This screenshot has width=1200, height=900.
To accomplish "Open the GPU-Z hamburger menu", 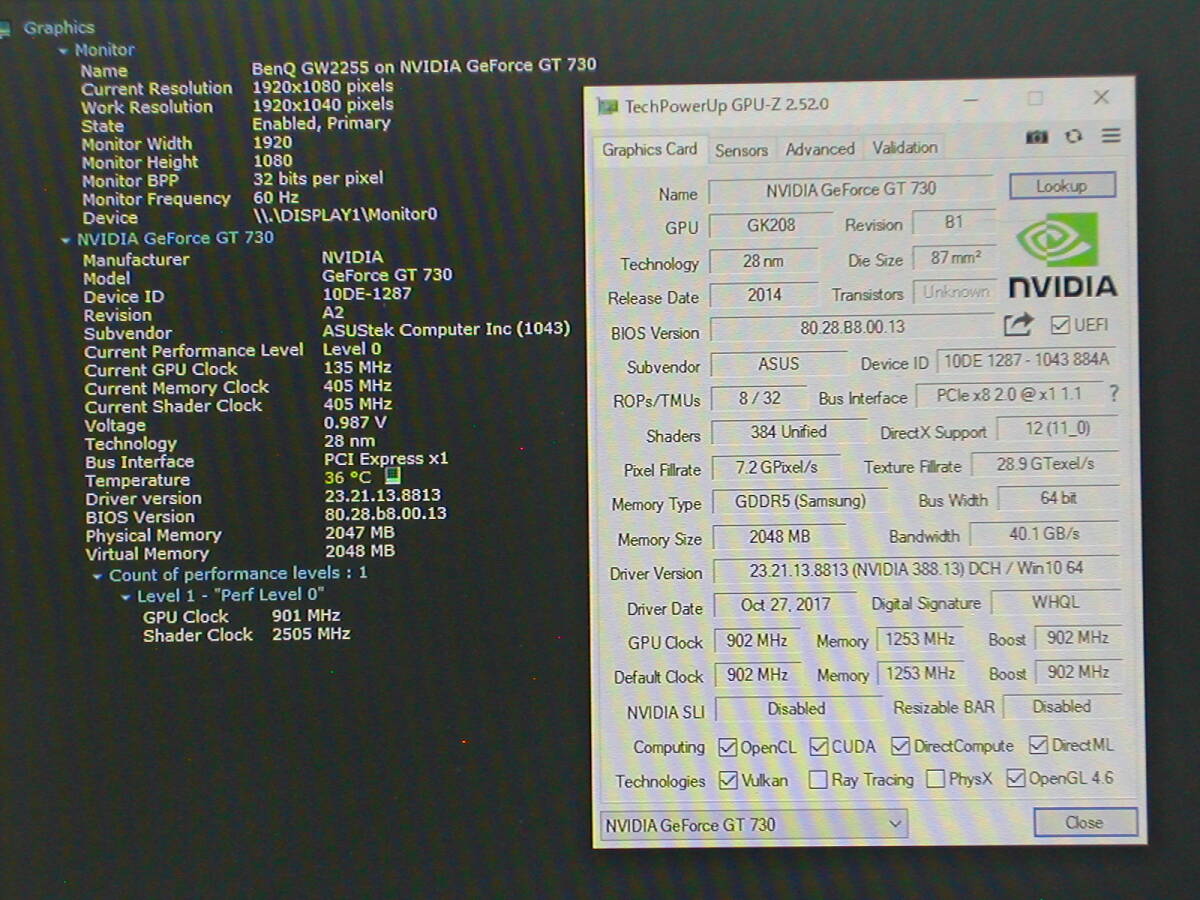I will coord(1111,136).
